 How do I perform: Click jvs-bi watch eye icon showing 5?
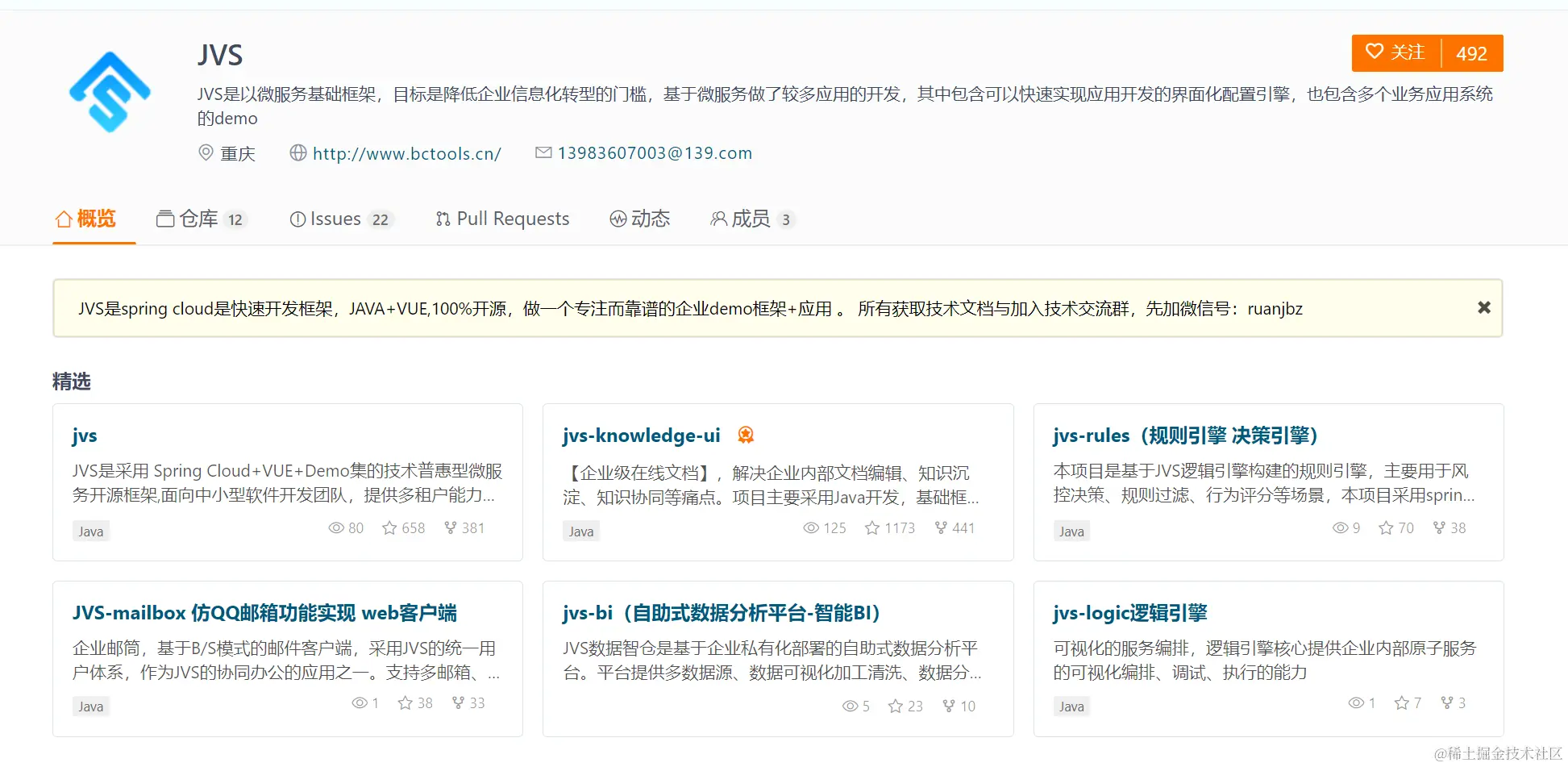pos(850,707)
